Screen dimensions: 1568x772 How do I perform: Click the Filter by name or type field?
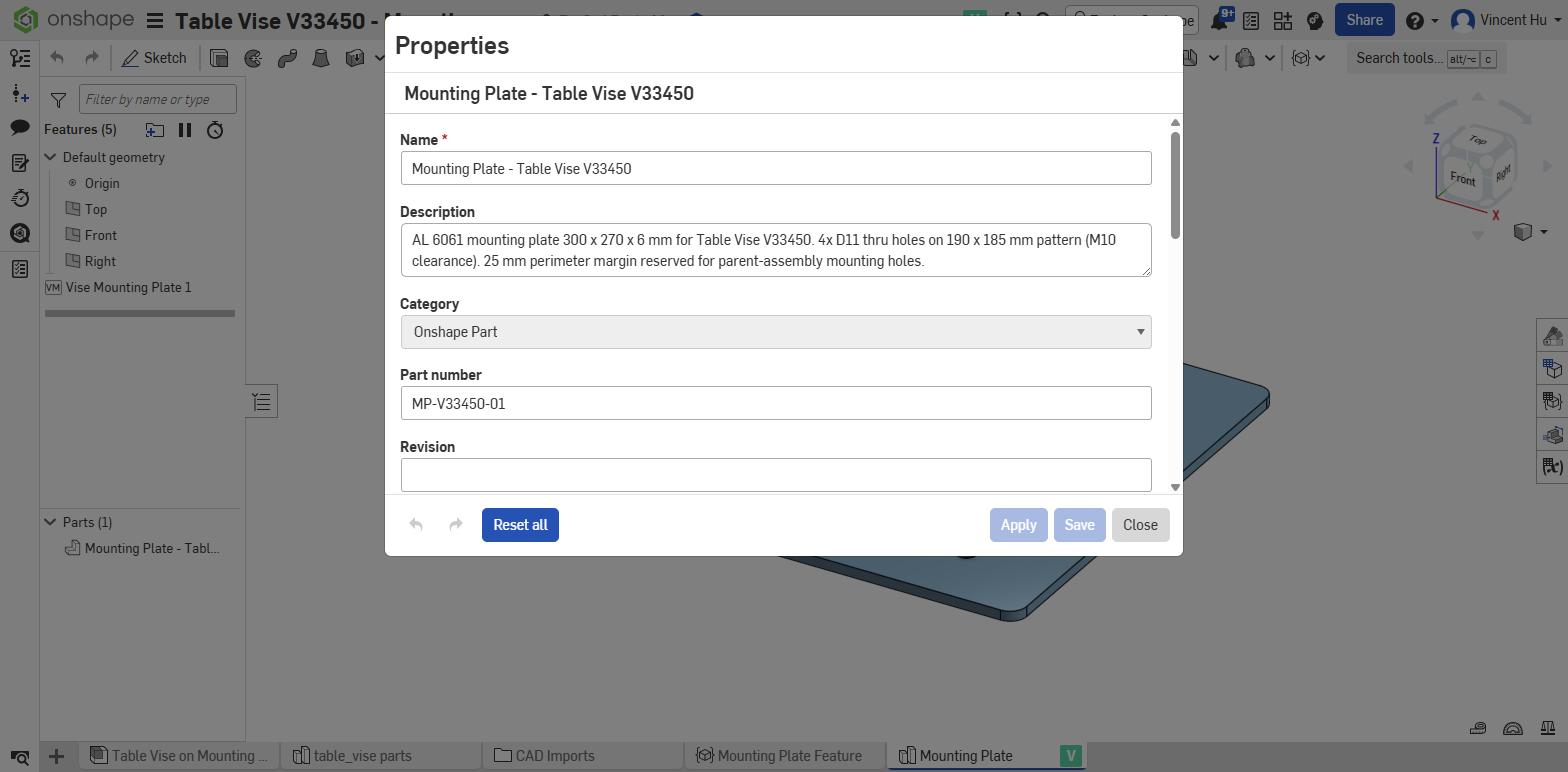[x=158, y=99]
